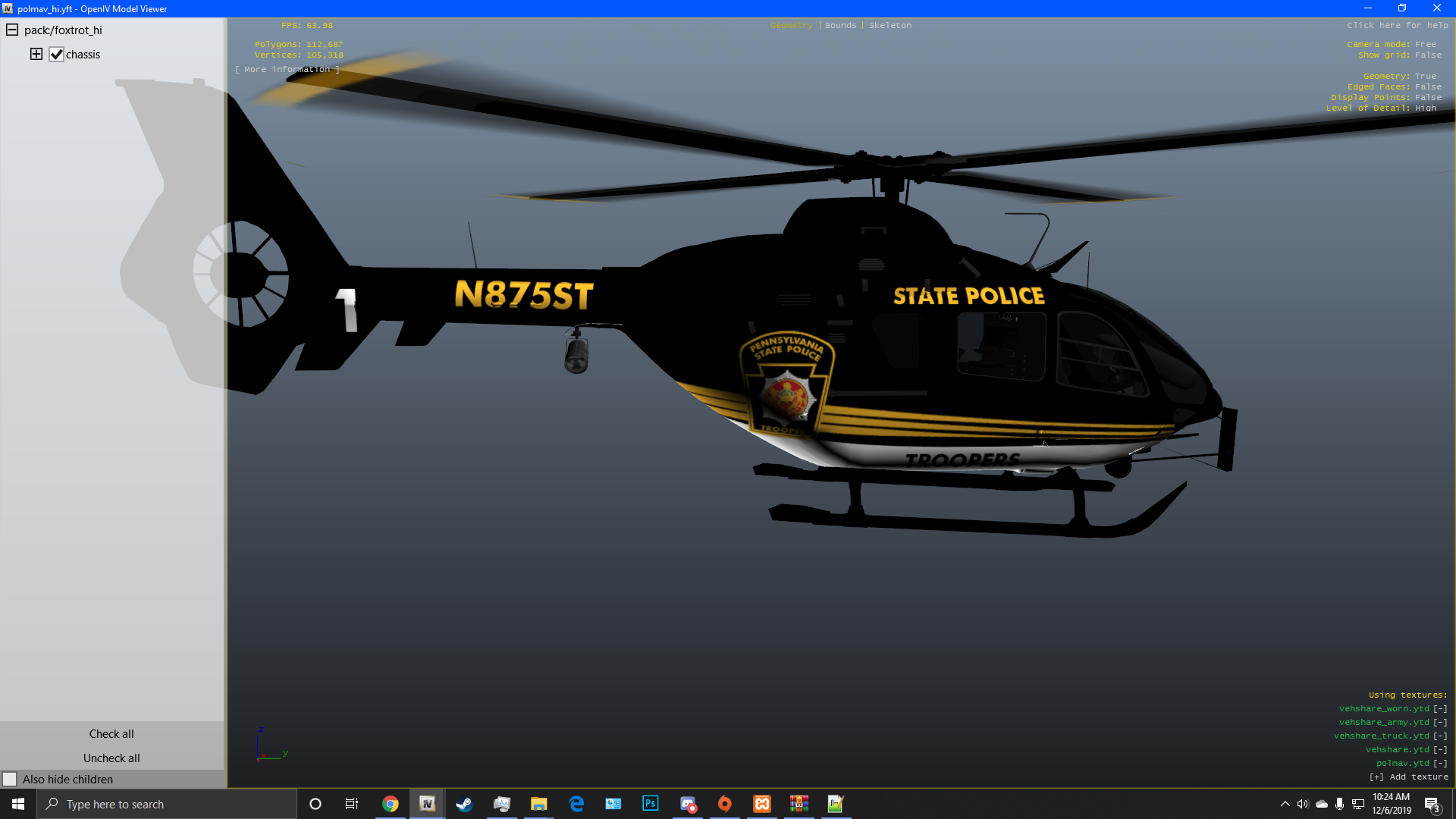Remove vehshare_worn.ytd texture with [-]
This screenshot has height=819, width=1456.
[x=1440, y=708]
